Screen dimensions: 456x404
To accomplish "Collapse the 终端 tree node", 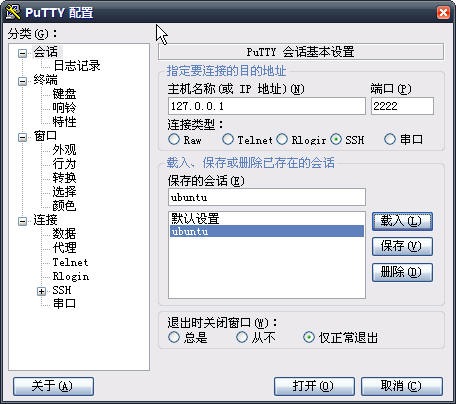I will tap(22, 81).
